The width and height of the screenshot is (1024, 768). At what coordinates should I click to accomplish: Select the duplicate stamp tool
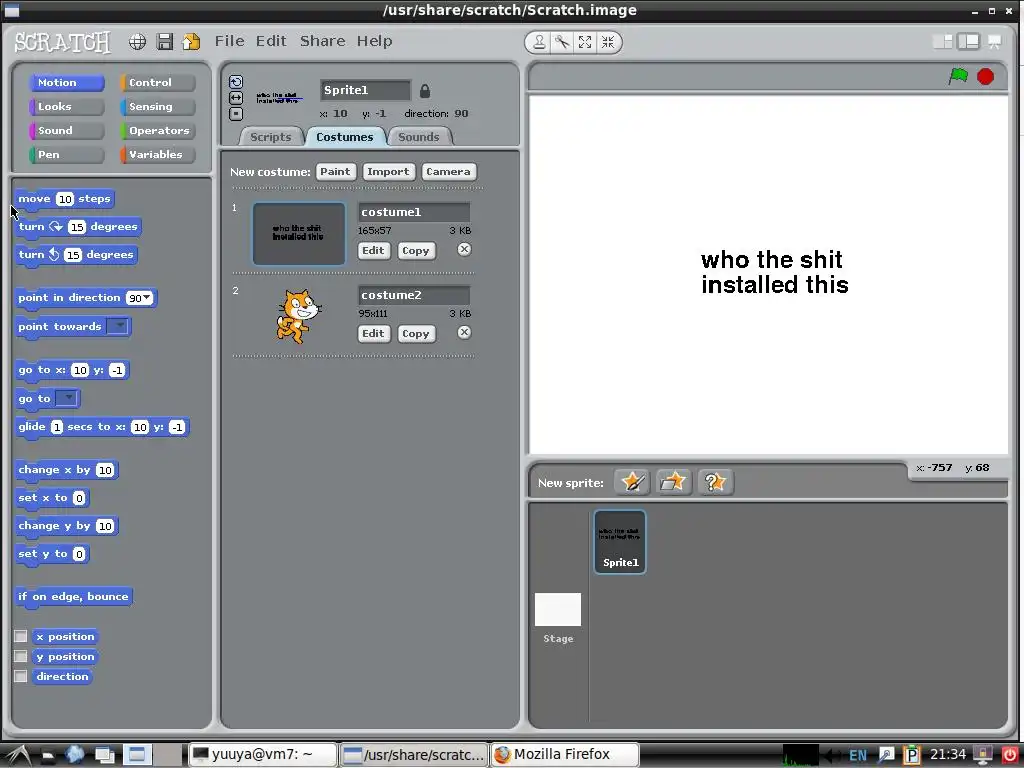click(539, 42)
